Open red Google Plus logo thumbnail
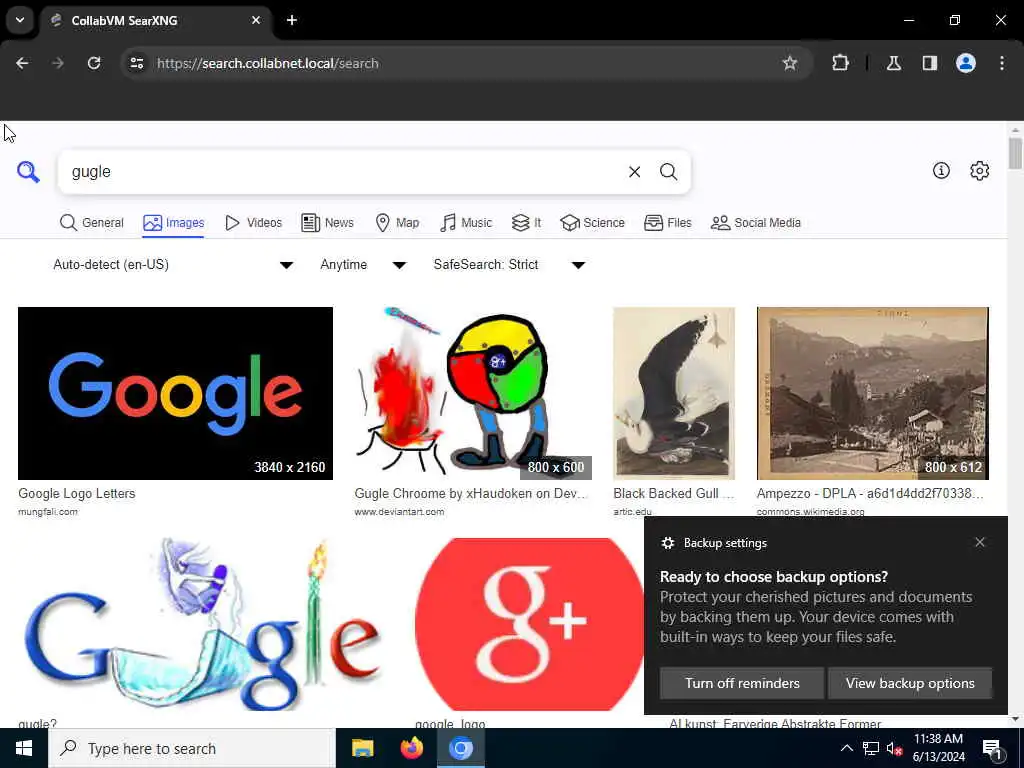This screenshot has height=768, width=1024. [x=530, y=624]
